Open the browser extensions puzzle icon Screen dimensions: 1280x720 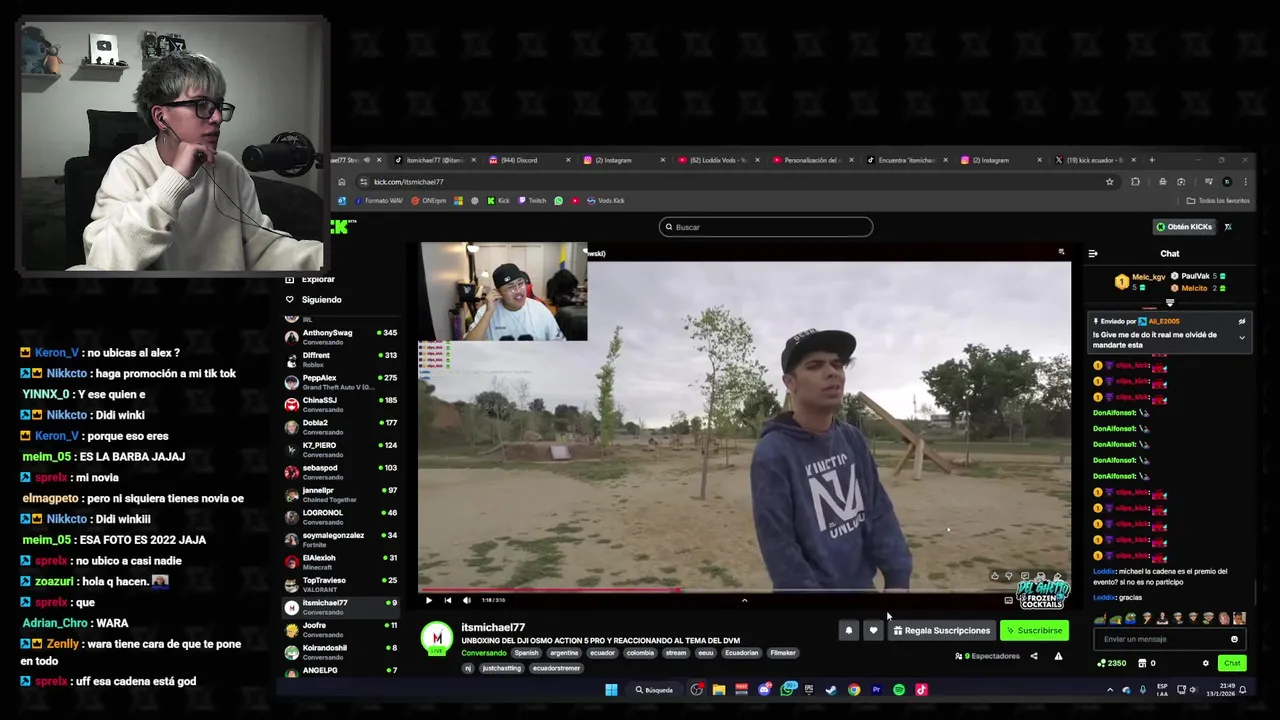click(x=1135, y=182)
